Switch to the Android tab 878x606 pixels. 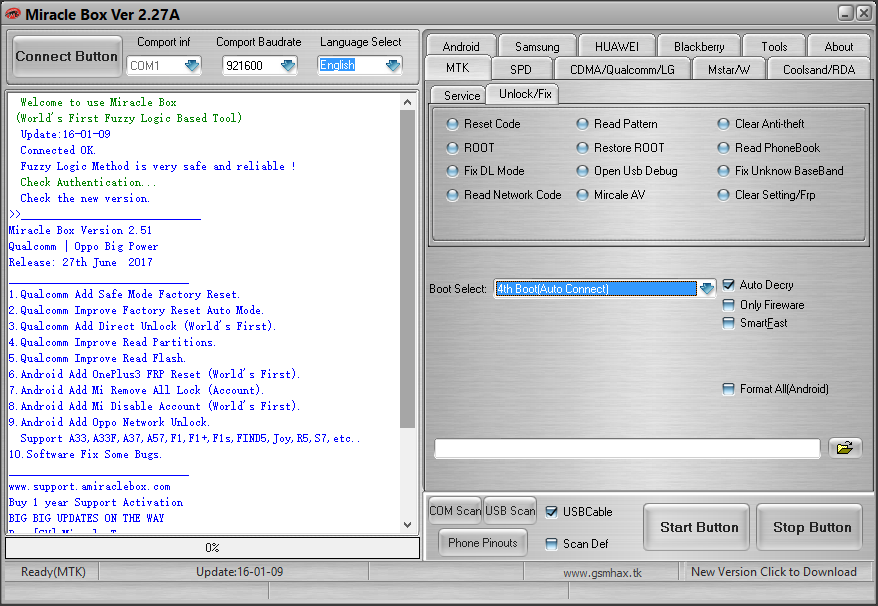[461, 46]
